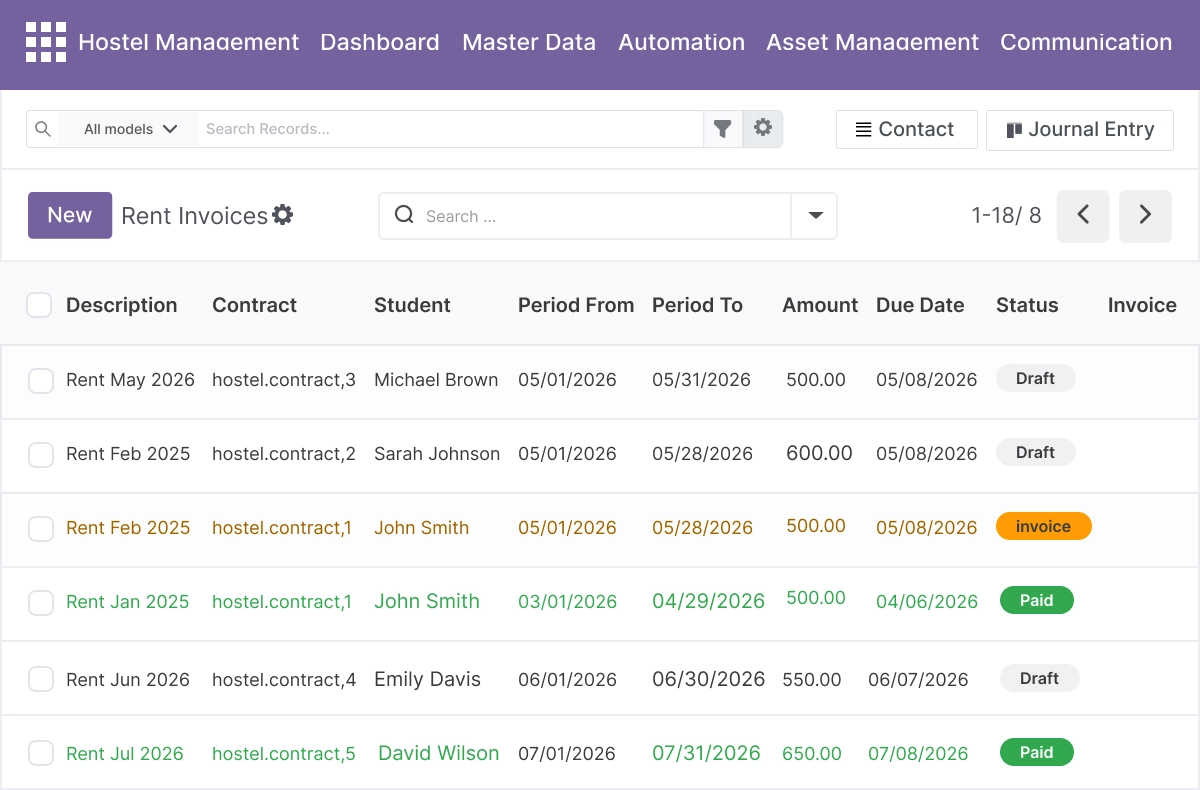Open Hostel Management menu
Image resolution: width=1200 pixels, height=790 pixels.
coord(188,42)
